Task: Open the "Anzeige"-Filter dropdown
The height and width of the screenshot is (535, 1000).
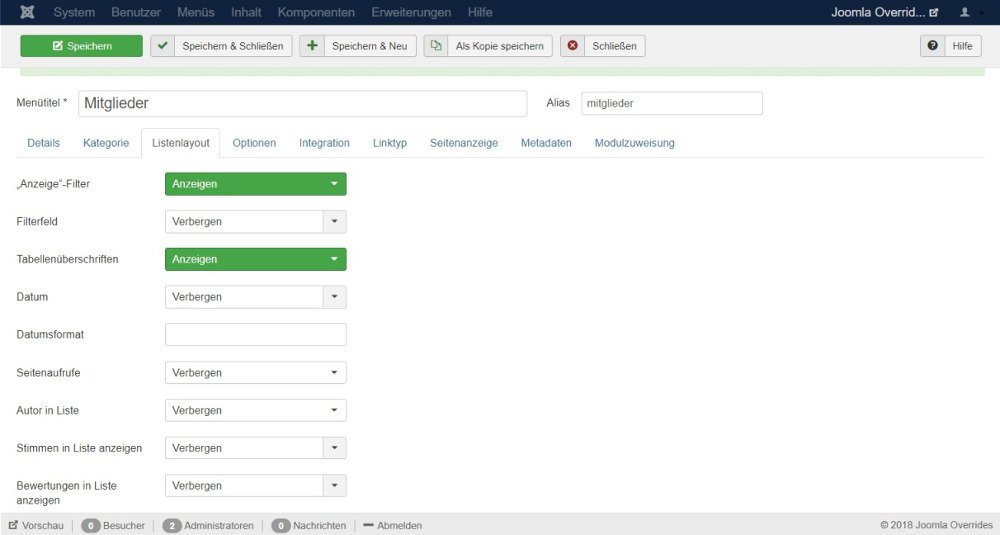Action: point(256,184)
